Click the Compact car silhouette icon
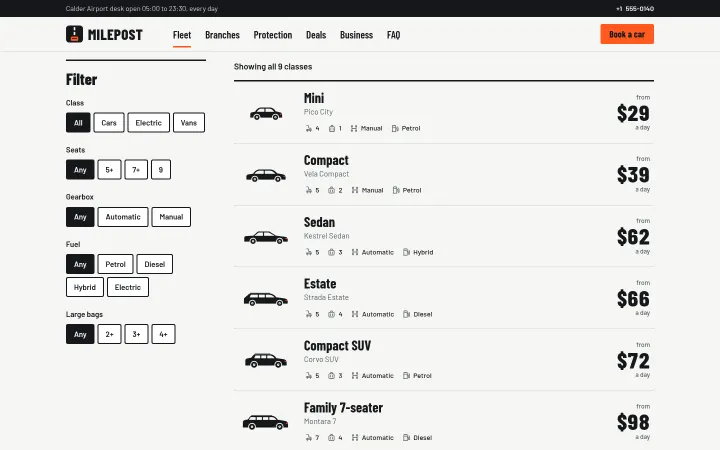Screen dimensions: 720x450 (x=266, y=175)
